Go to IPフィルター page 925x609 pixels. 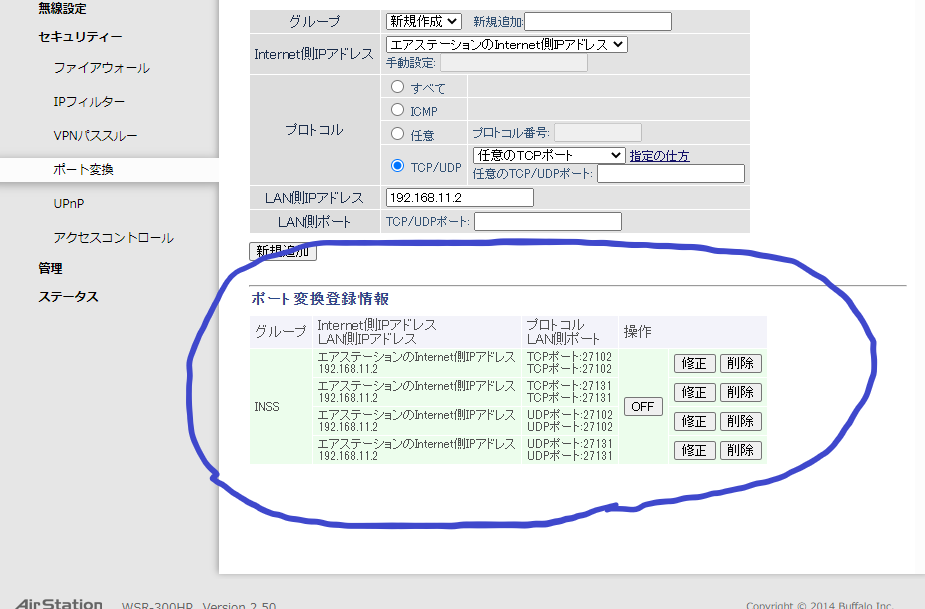(x=89, y=102)
